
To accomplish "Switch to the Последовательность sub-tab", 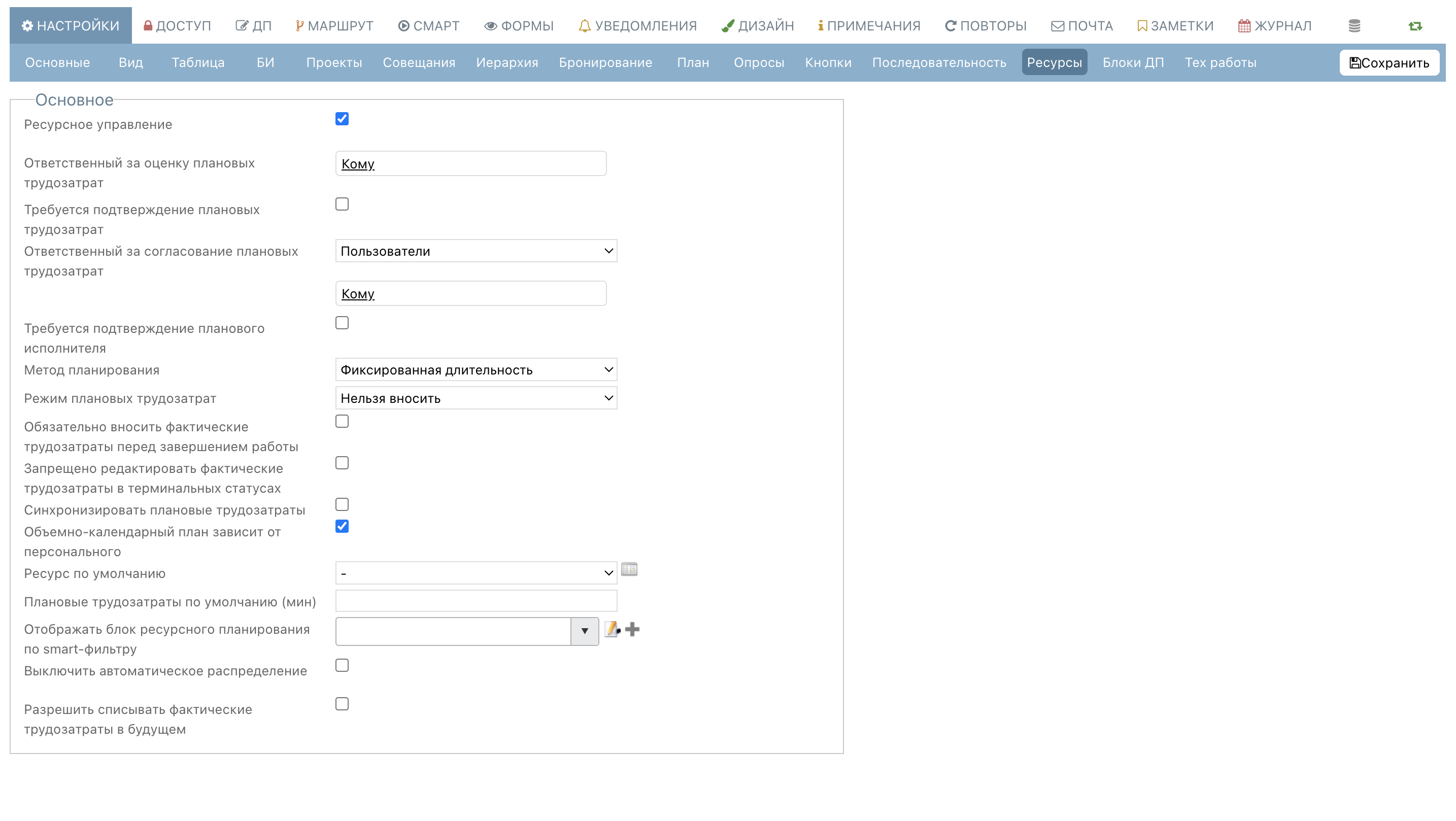I will click(x=939, y=63).
